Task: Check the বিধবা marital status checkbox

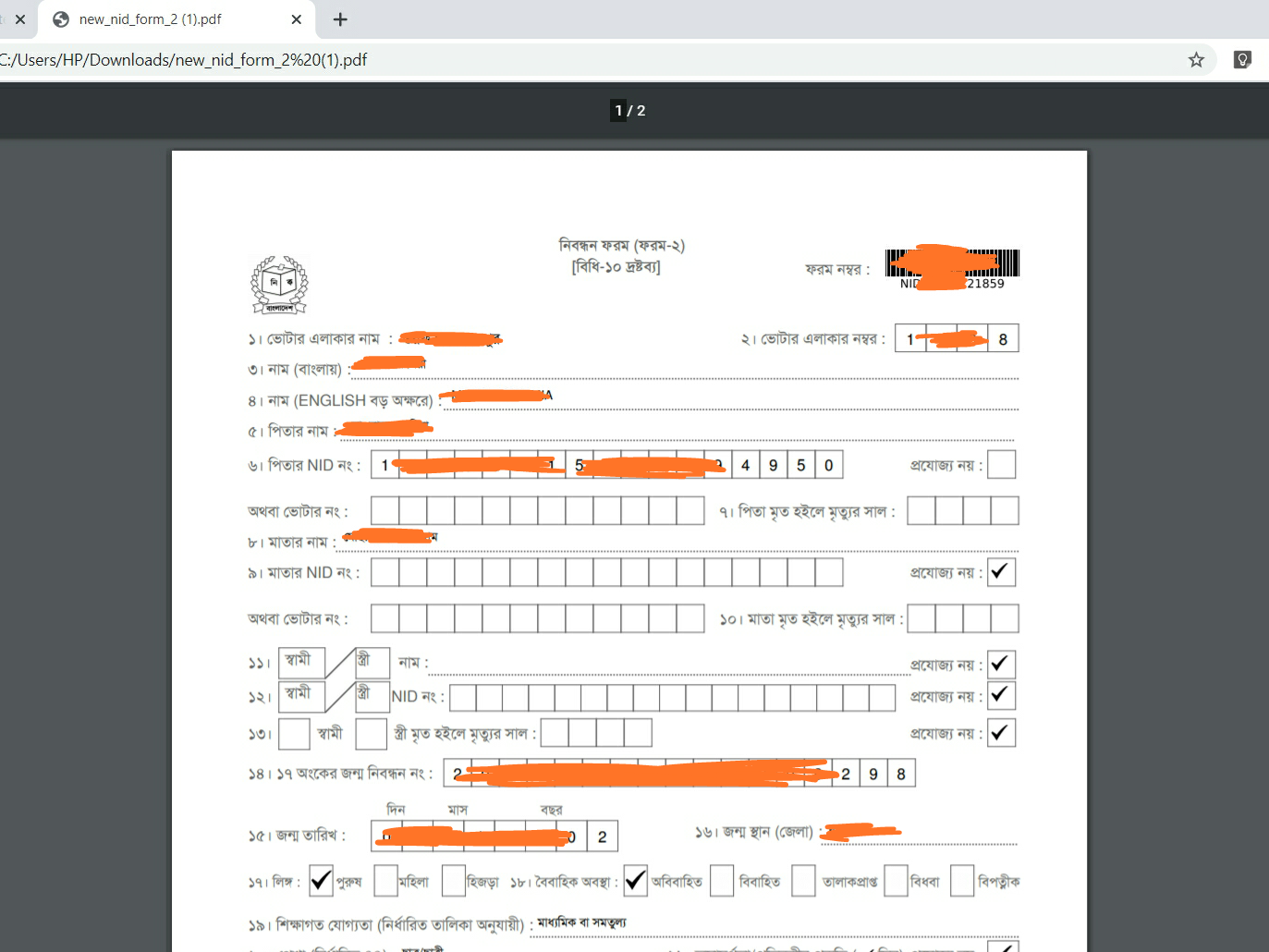Action: tap(896, 880)
